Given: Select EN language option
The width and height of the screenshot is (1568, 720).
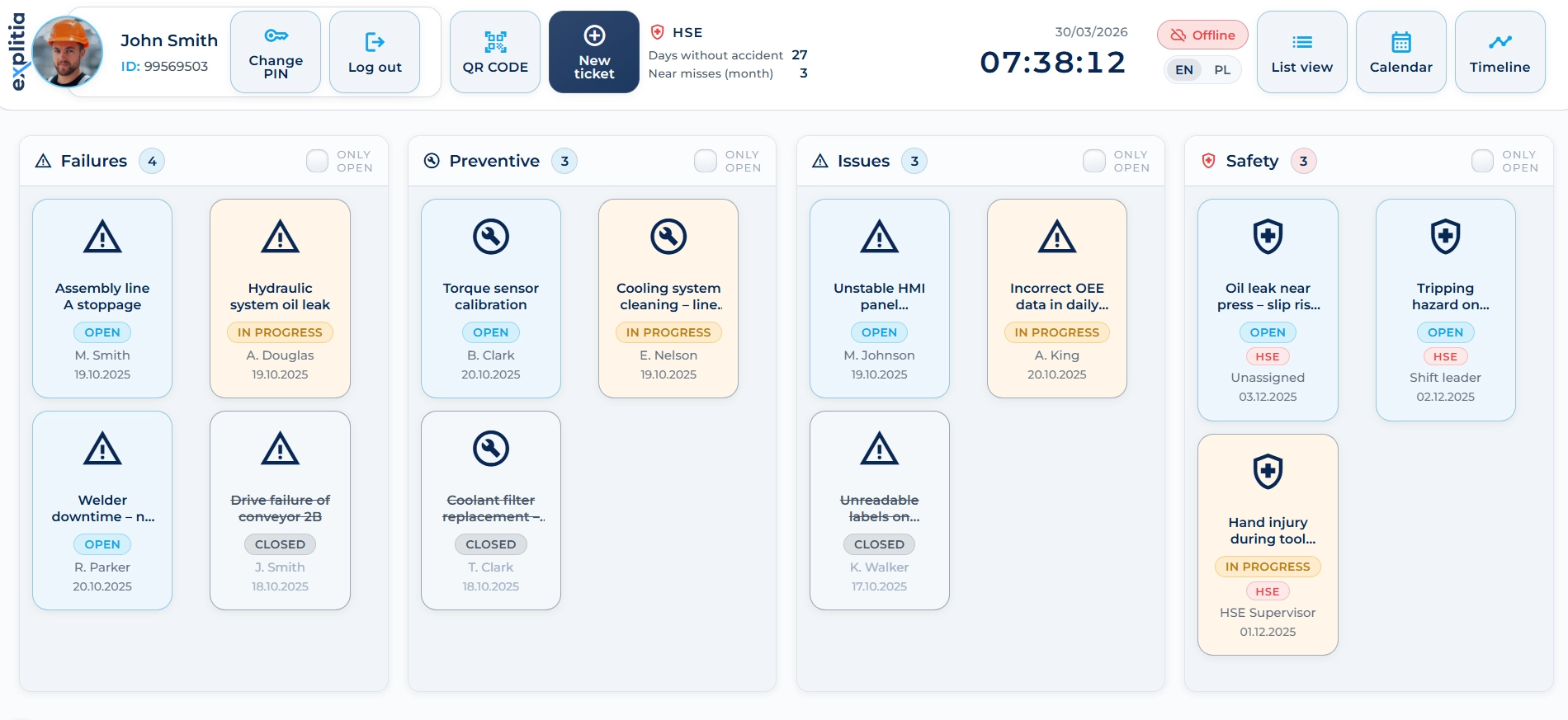Looking at the screenshot, I should point(1184,70).
